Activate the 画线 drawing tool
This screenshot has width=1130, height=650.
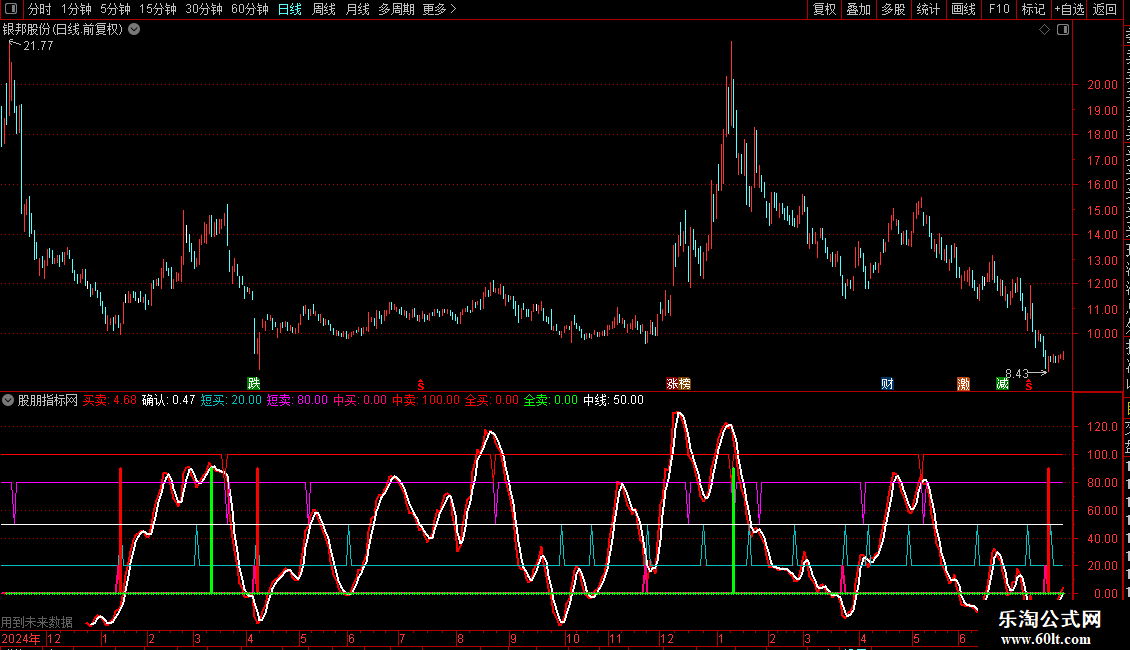(963, 9)
